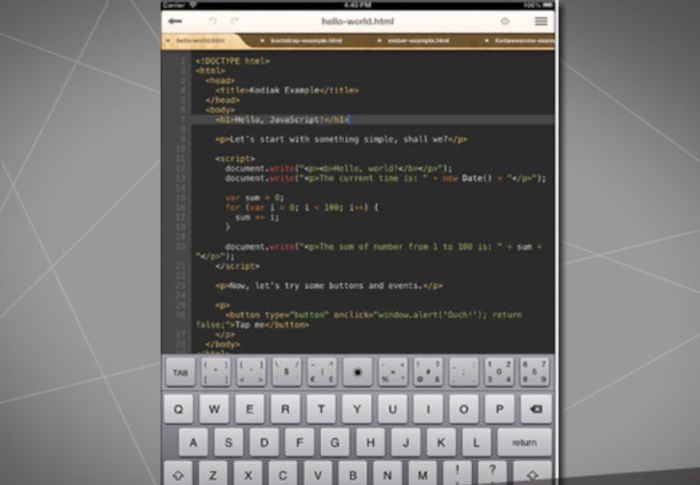Tap the Z key

213,473
